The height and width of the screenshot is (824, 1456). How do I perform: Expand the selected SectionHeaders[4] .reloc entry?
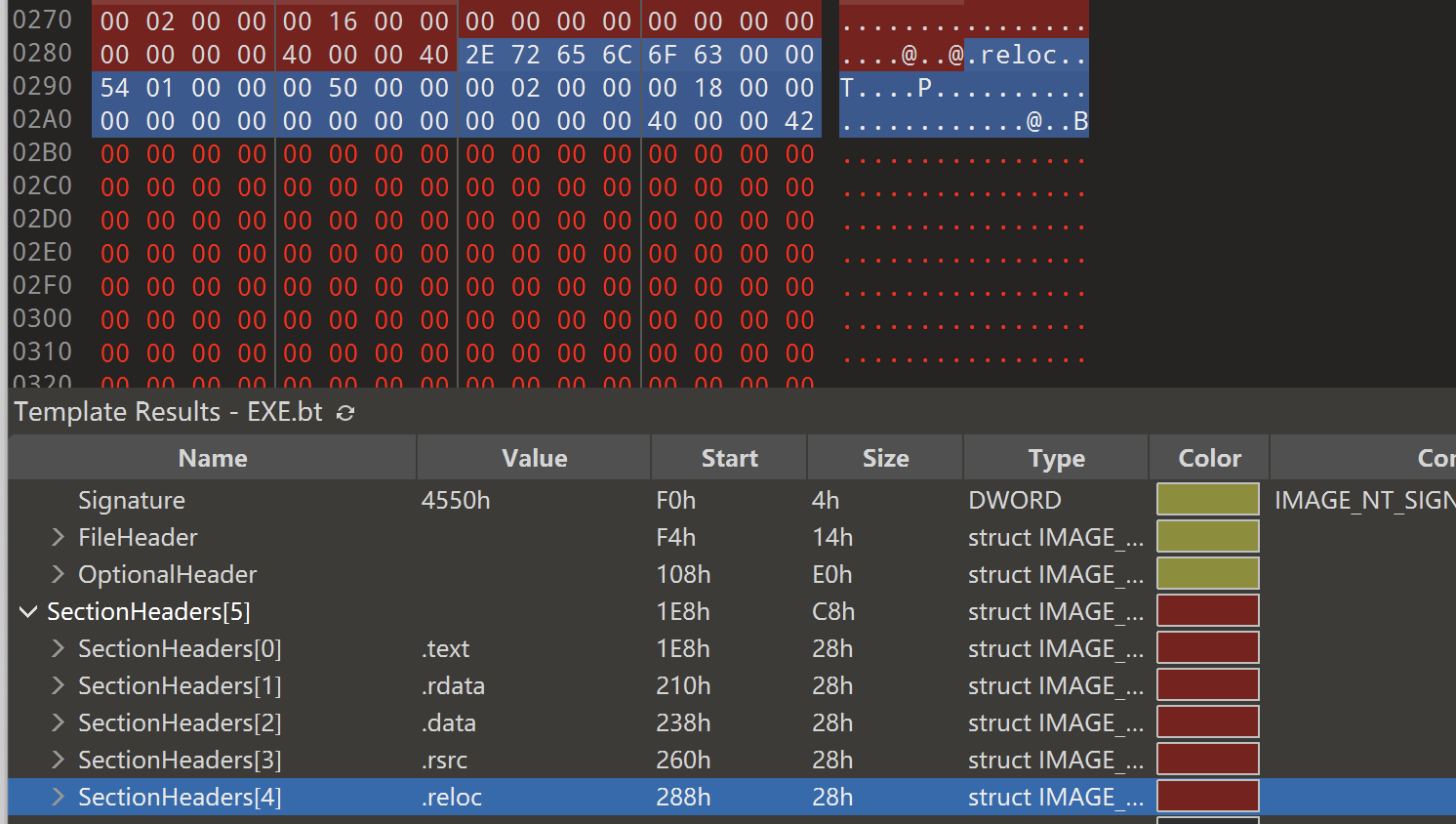point(58,797)
